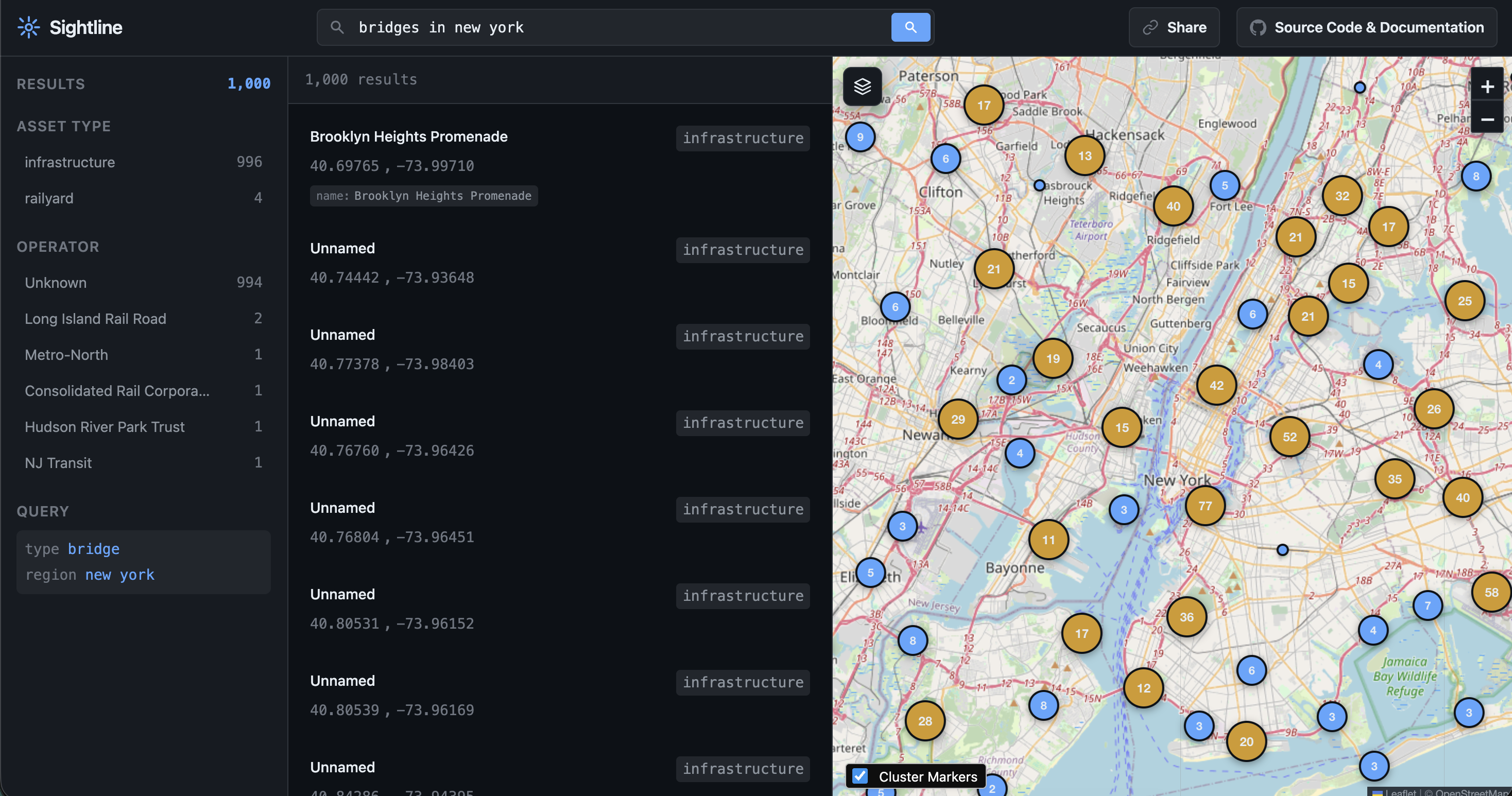This screenshot has width=1512, height=796.
Task: Filter results by infrastructure asset type
Action: [x=70, y=162]
